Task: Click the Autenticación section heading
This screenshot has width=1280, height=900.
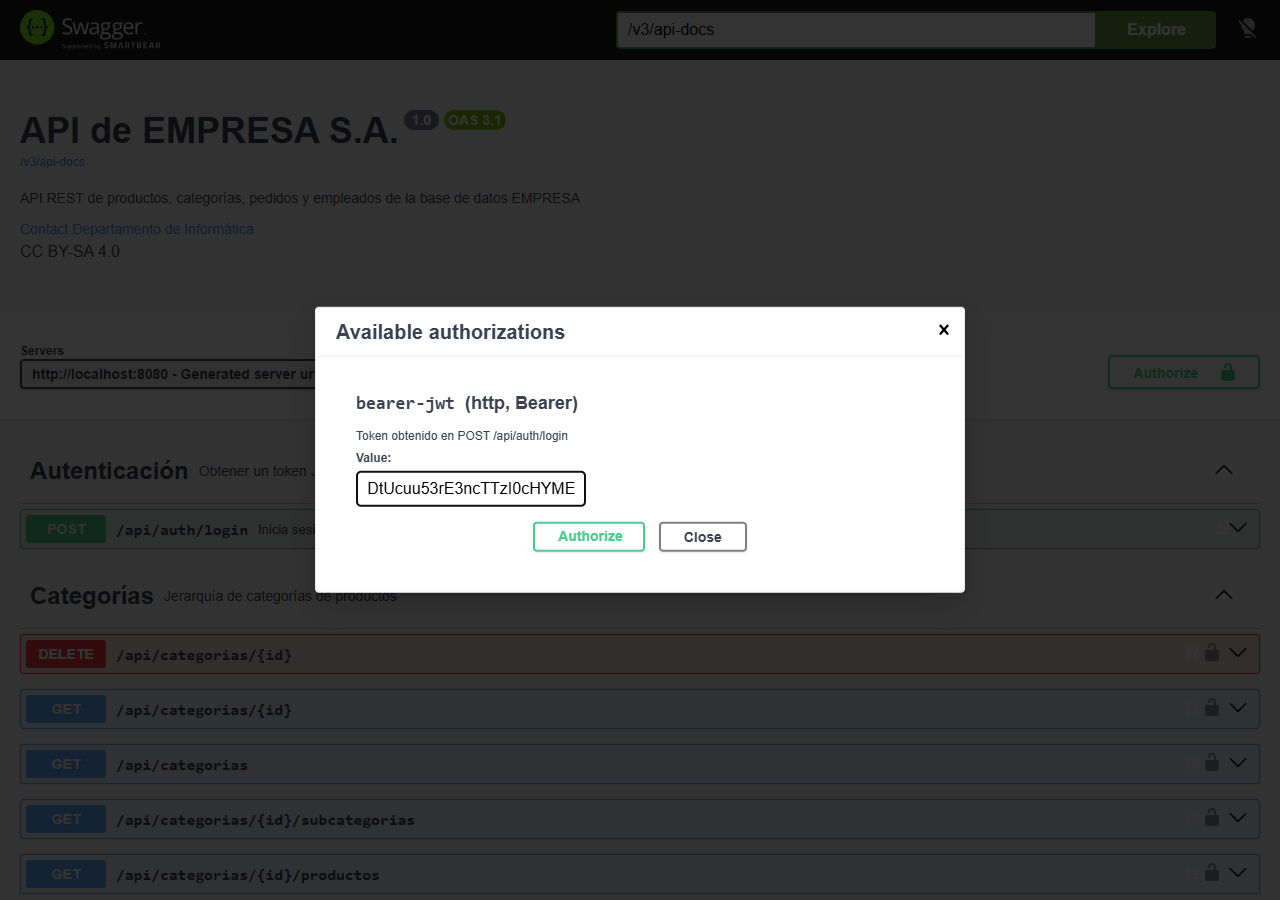Action: (x=109, y=470)
